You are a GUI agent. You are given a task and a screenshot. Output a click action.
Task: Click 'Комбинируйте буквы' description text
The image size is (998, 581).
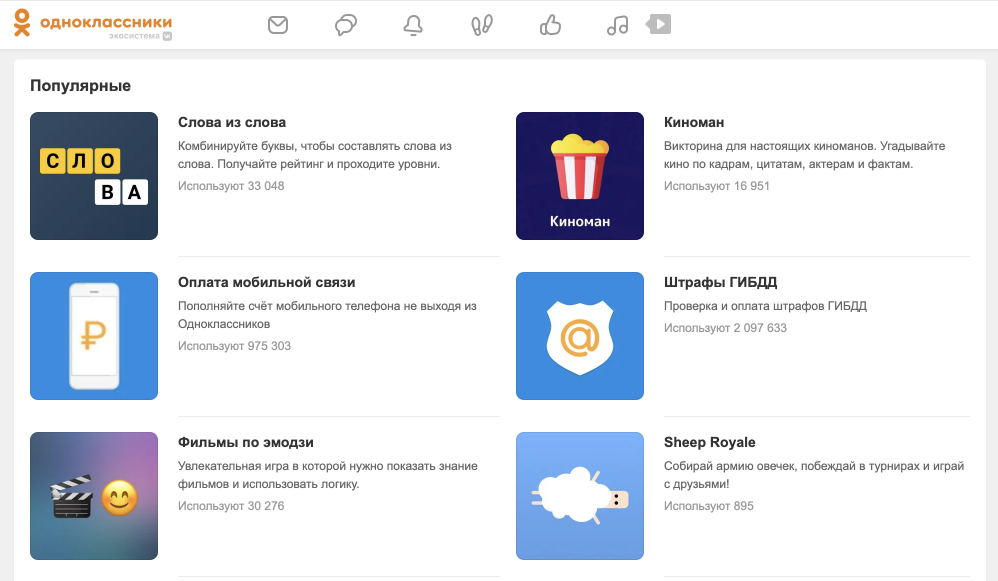point(315,155)
